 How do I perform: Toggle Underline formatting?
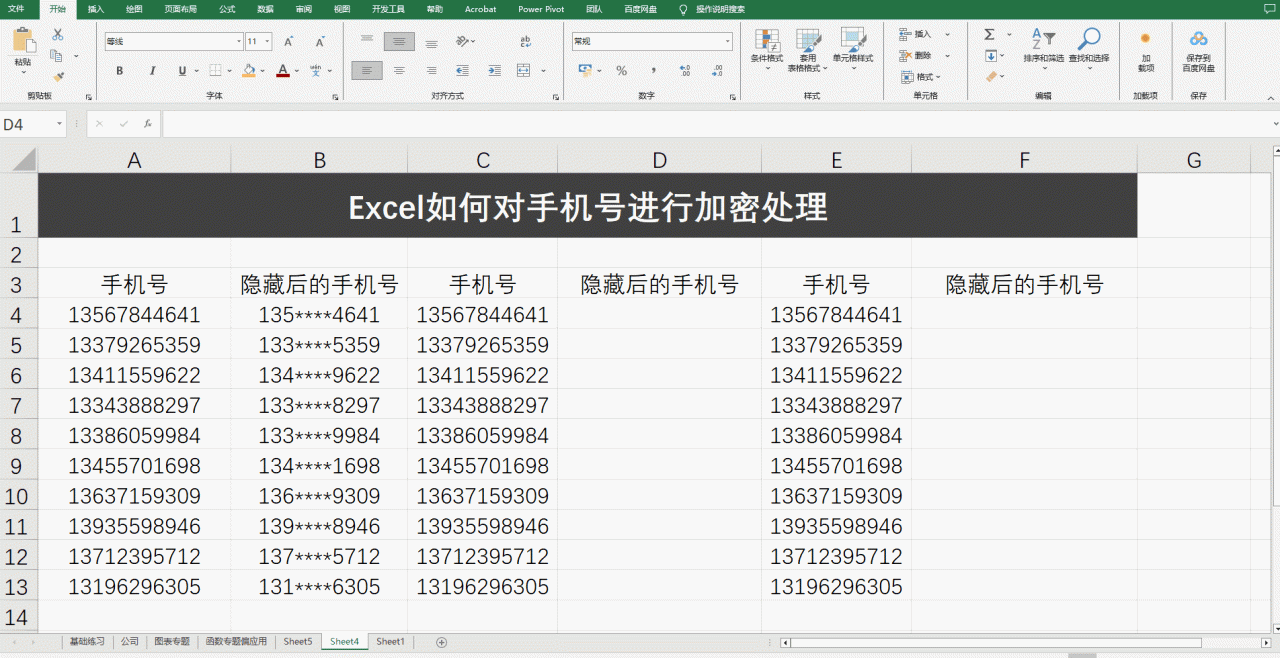182,71
